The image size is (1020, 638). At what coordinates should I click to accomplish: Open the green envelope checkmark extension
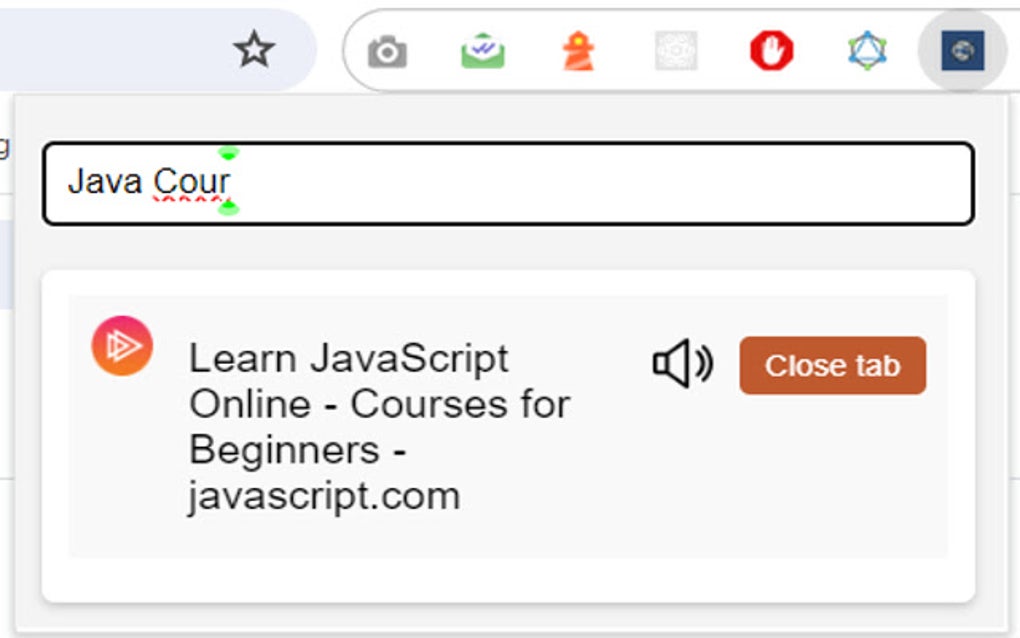coord(482,51)
